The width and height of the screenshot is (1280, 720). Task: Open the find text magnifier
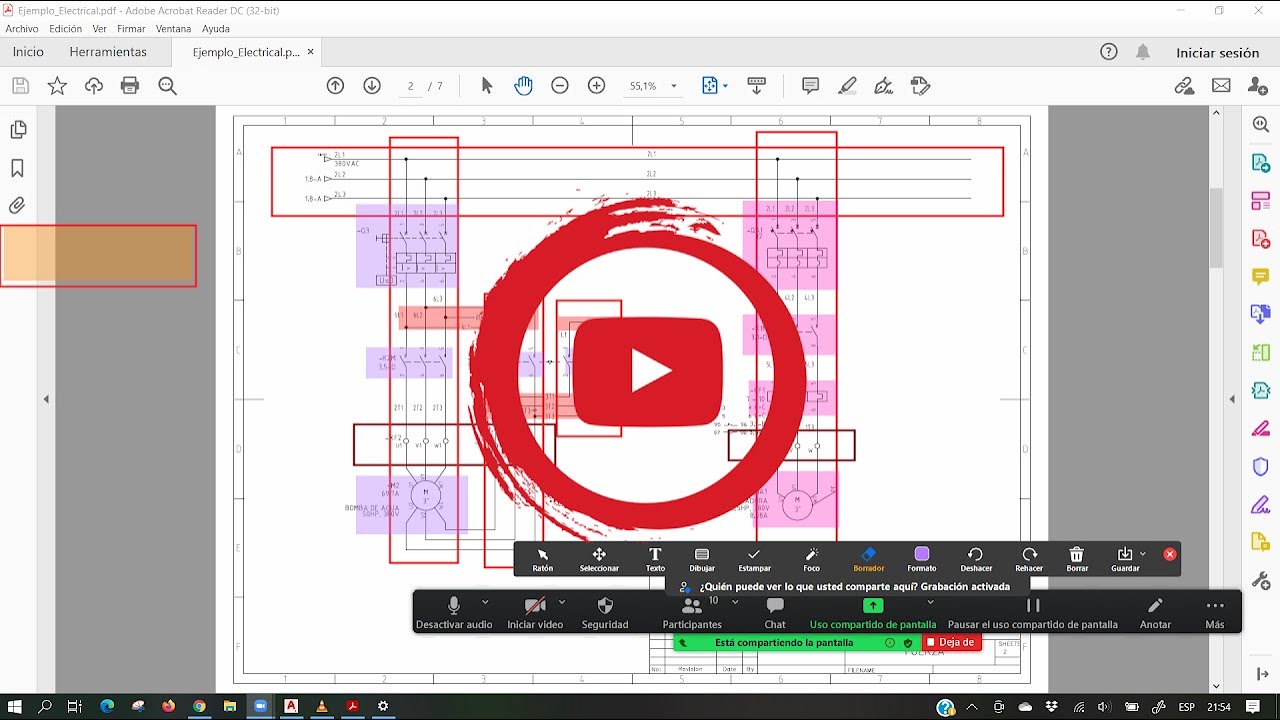pyautogui.click(x=167, y=86)
